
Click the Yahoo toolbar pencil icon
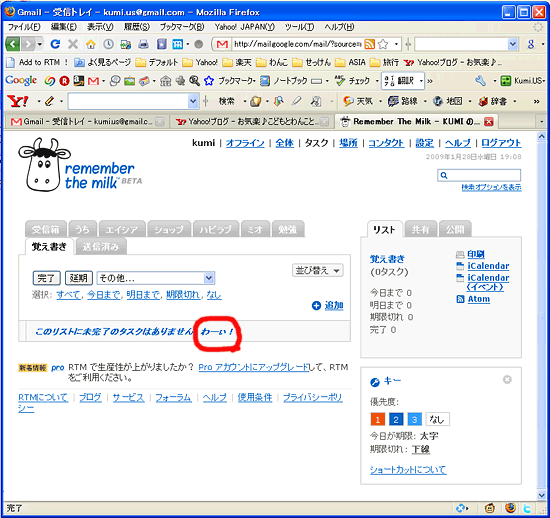click(49, 101)
